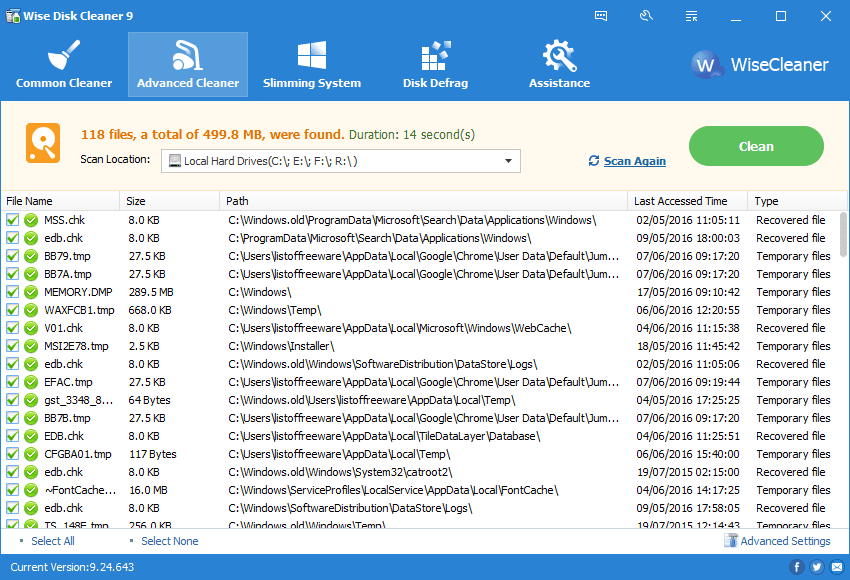Sort by Last Accessed Time column header
Image resolution: width=850 pixels, height=580 pixels.
pos(687,201)
